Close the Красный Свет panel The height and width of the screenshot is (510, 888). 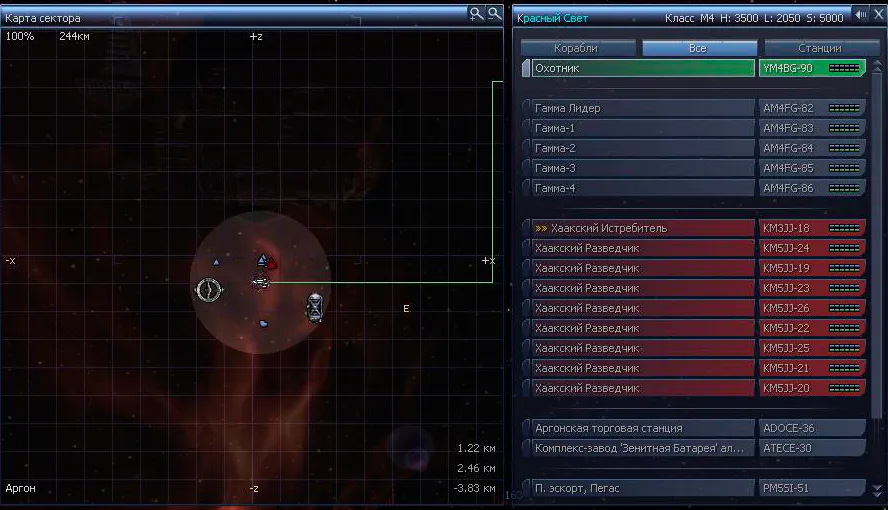879,15
